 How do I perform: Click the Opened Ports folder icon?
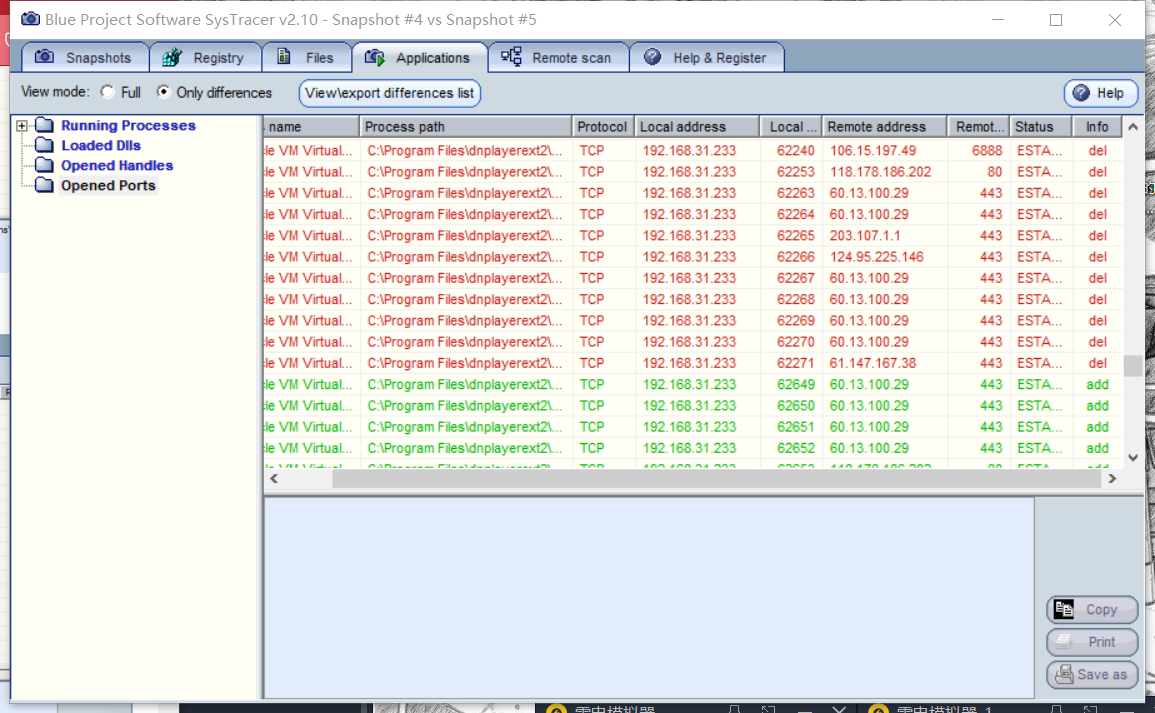coord(45,184)
